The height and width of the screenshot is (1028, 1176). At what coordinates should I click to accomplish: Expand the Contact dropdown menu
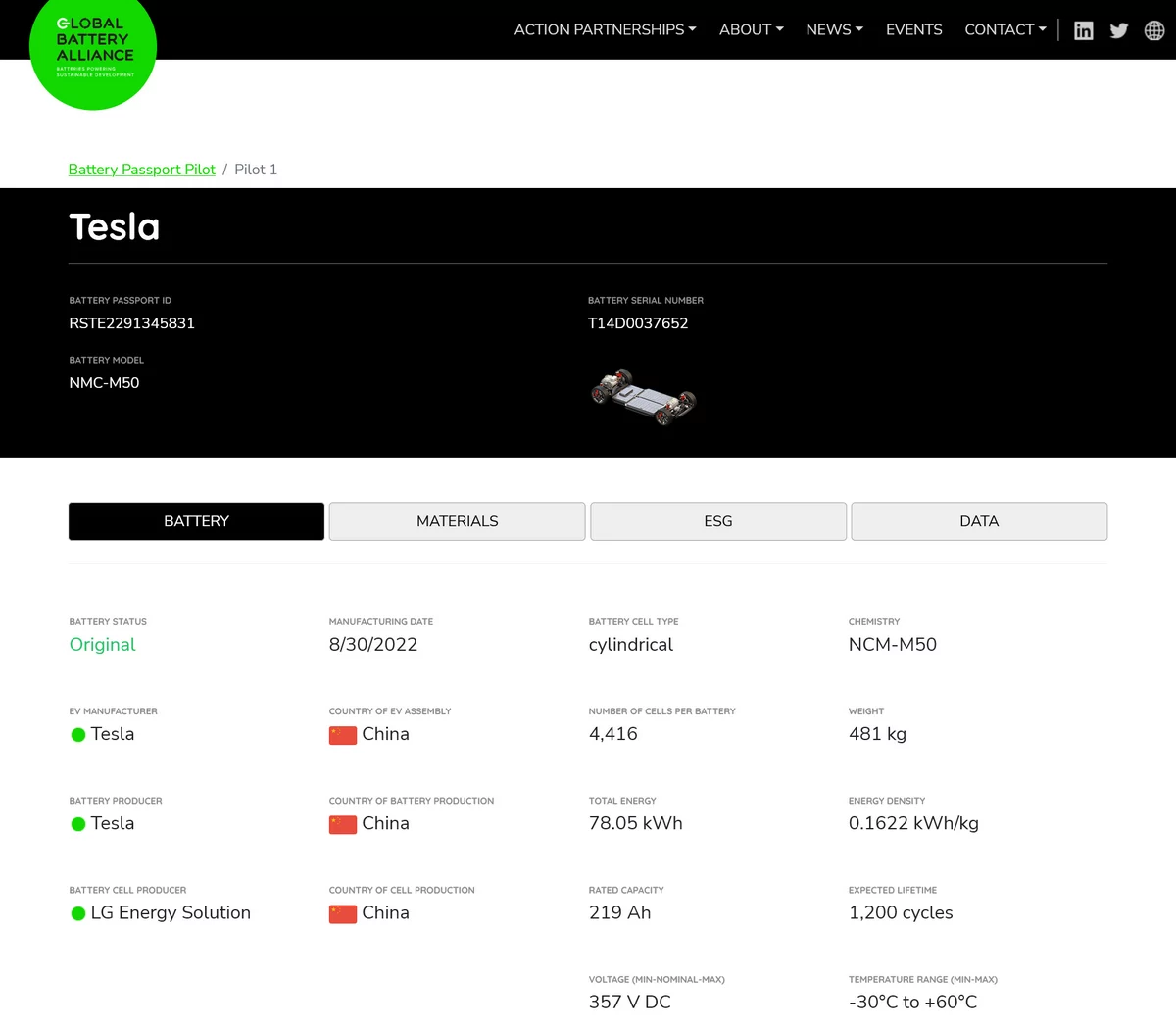click(1005, 29)
